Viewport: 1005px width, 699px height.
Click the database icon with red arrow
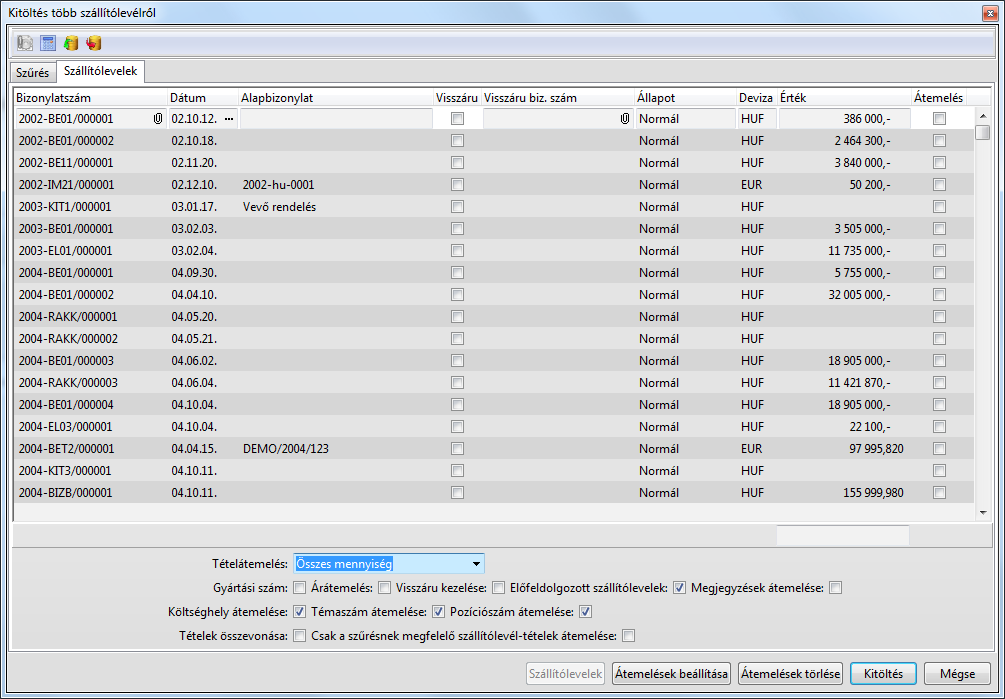(x=94, y=43)
